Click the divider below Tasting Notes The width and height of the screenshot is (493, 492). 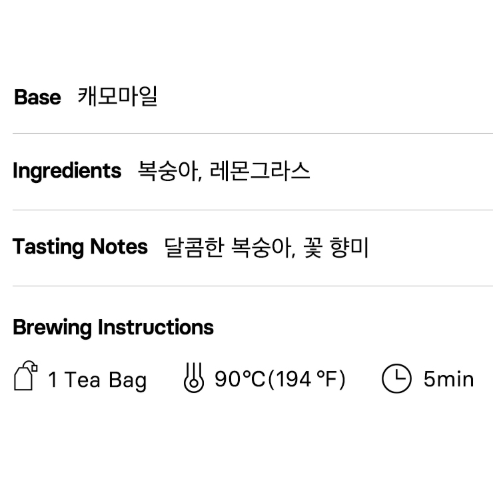point(253,286)
